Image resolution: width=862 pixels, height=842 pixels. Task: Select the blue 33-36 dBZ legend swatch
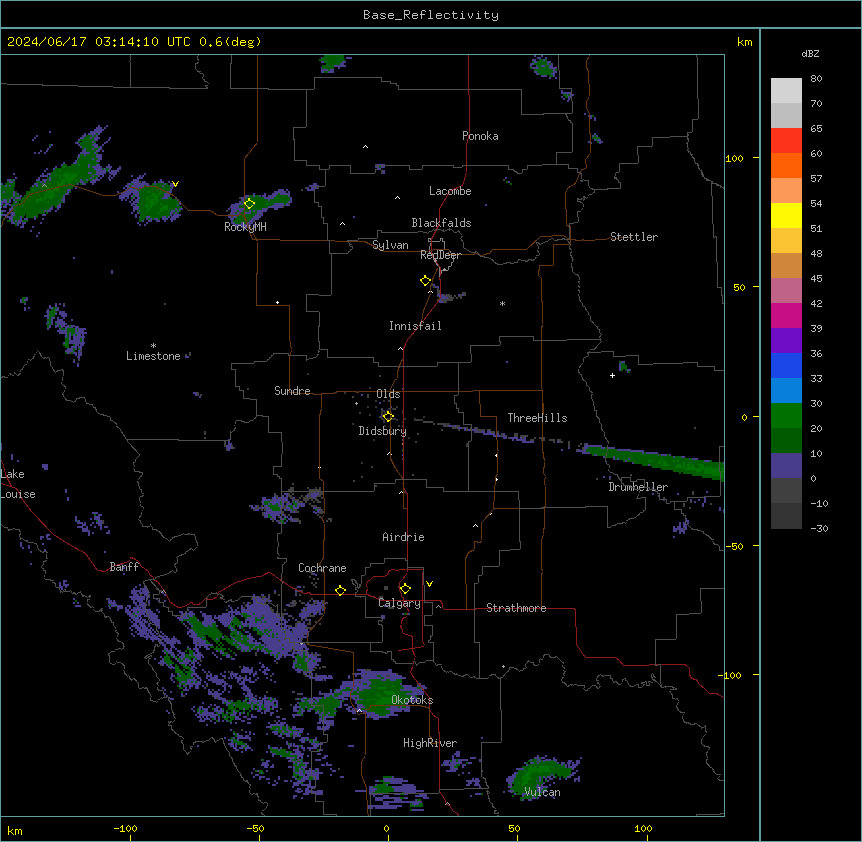786,365
